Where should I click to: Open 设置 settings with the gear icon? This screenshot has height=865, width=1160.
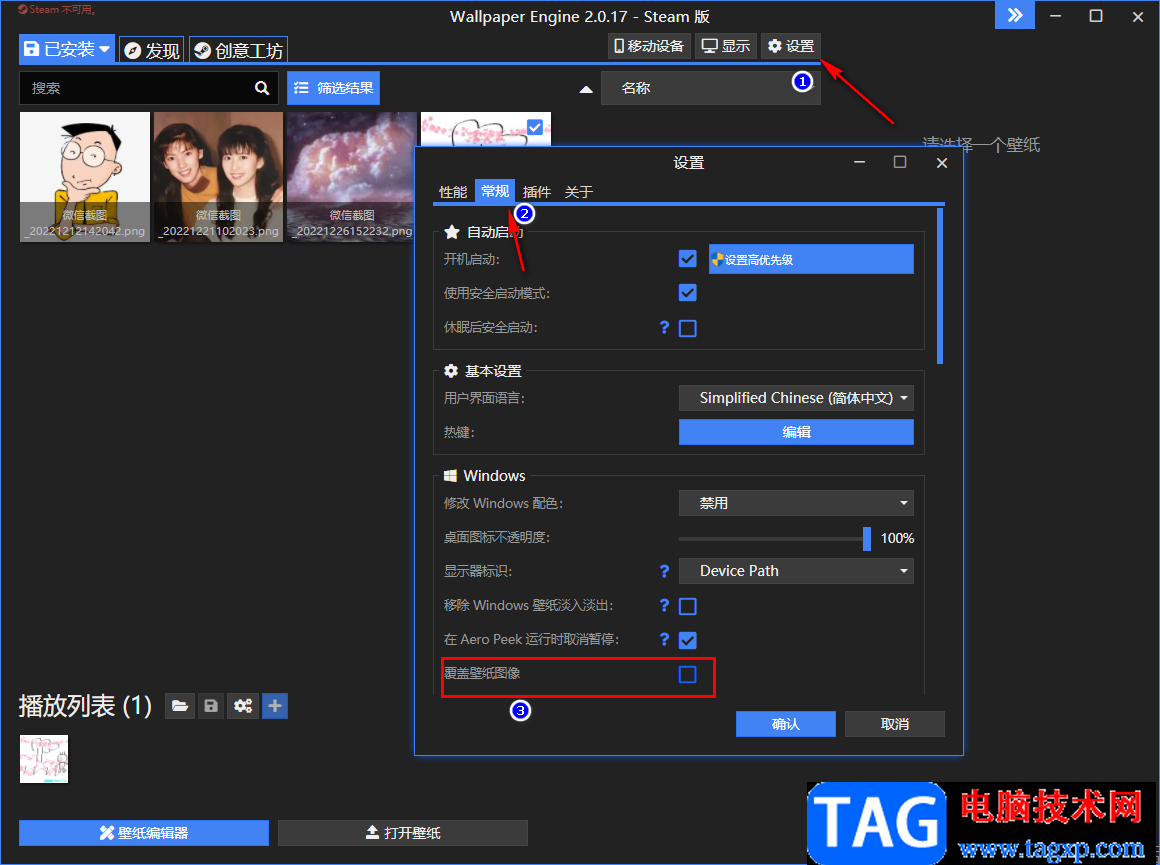790,47
